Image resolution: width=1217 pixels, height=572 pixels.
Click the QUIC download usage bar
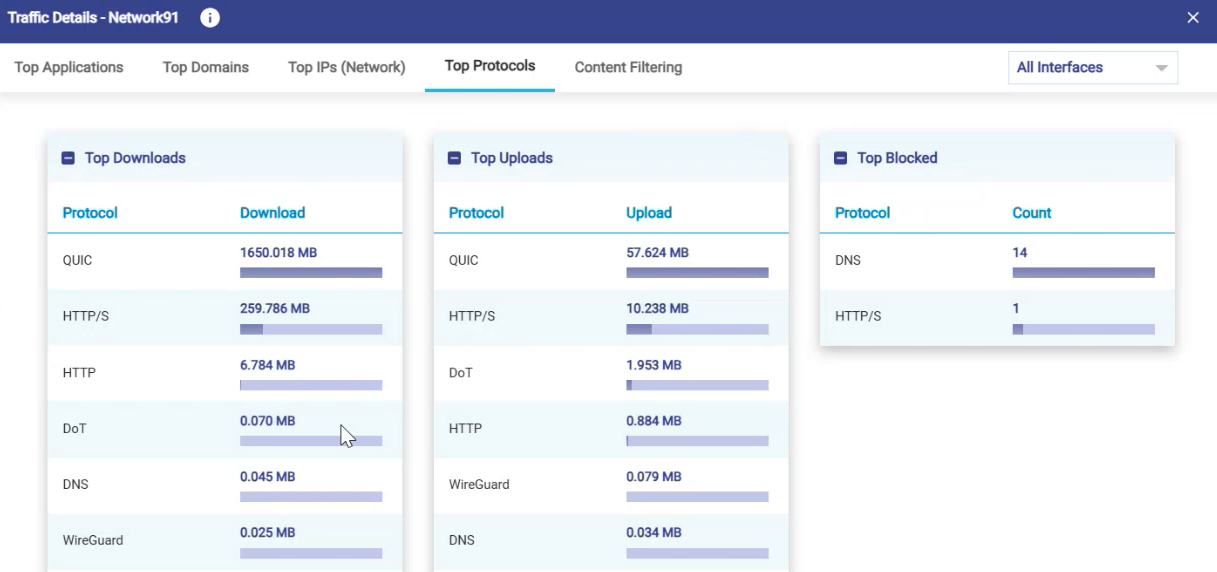pyautogui.click(x=311, y=273)
